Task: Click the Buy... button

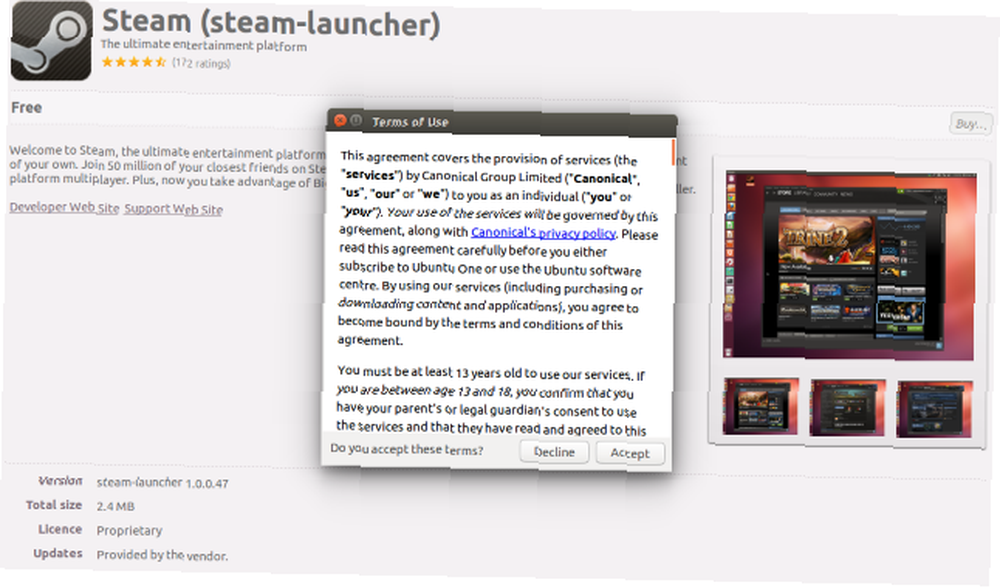Action: point(971,124)
